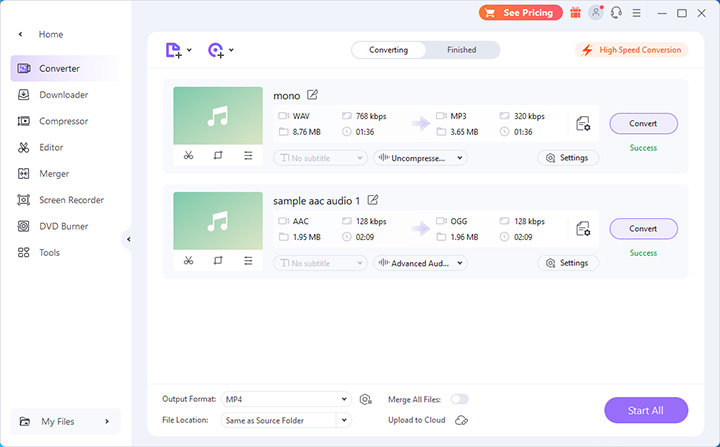Open the hamburger main menu
This screenshot has width=720, height=447.
636,13
